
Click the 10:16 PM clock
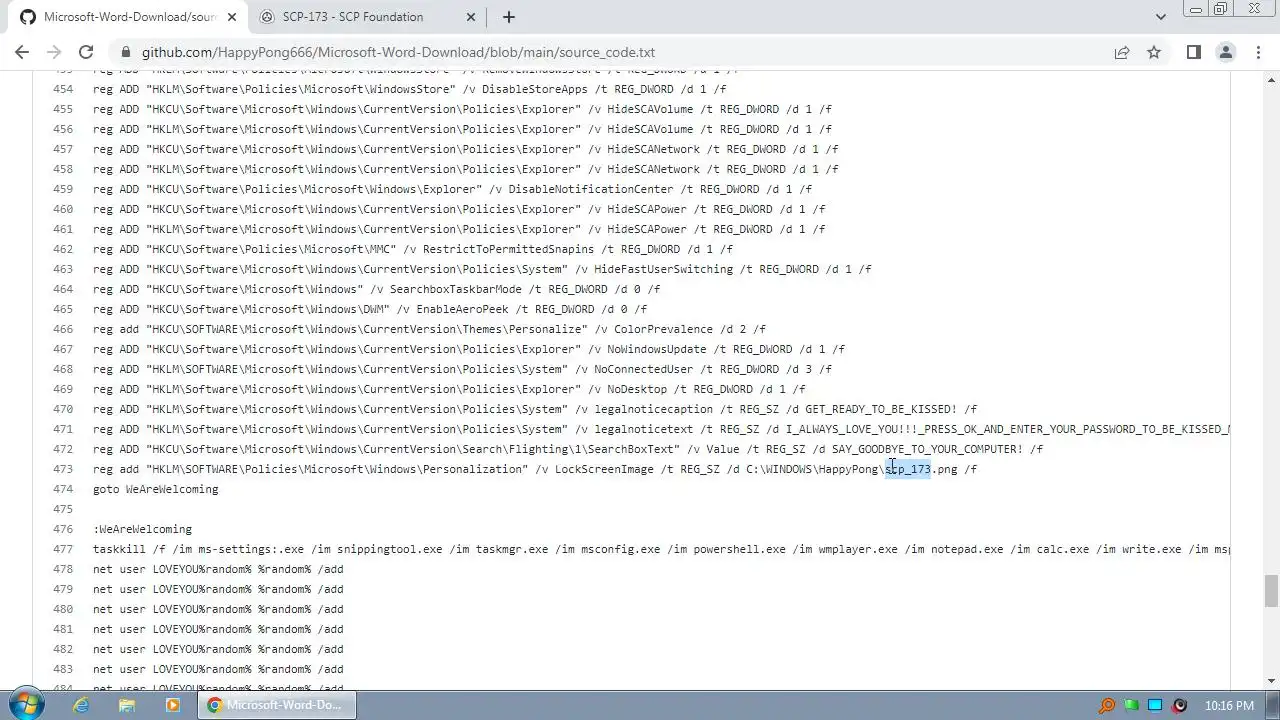pos(1229,705)
